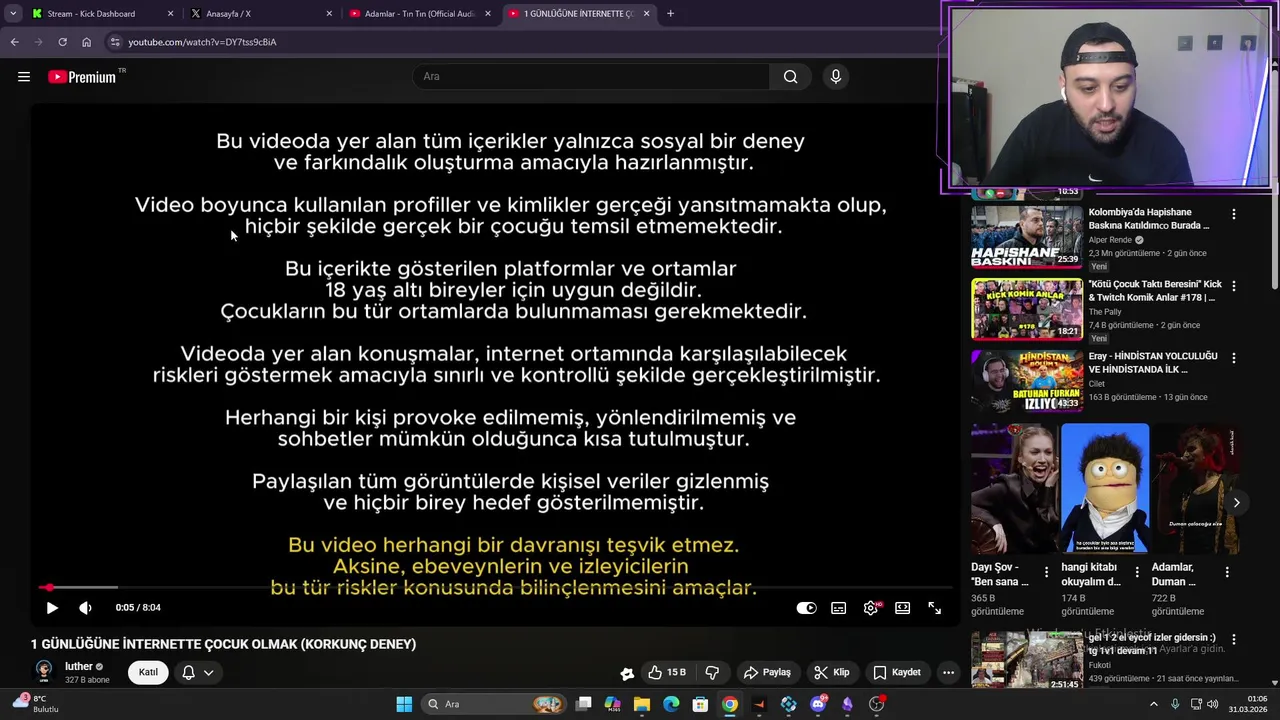Open Eray Hindistan Yolculuğu video thumbnail
Viewport: 1280px width, 720px height.
tap(1027, 381)
